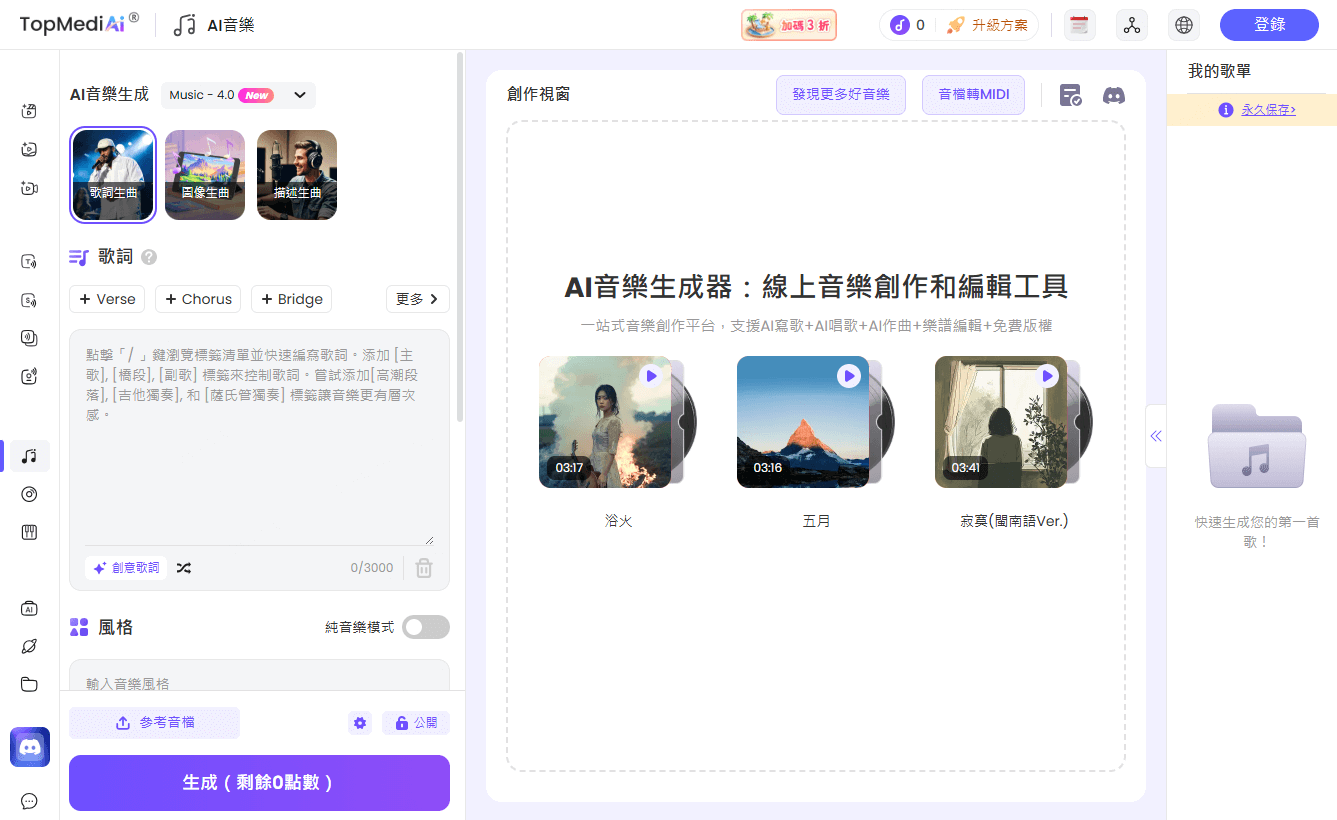The height and width of the screenshot is (820, 1337).
Task: Open the person-with-sound-waves voice icon in sidebar
Action: (x=29, y=376)
